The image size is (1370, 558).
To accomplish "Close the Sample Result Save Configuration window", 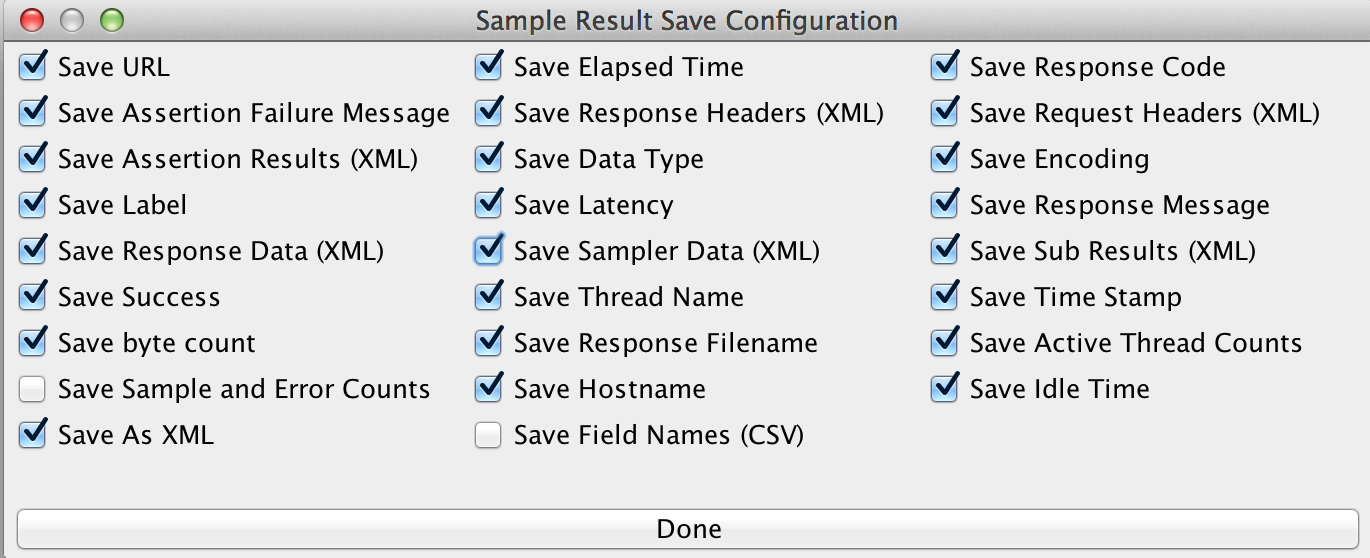I will coord(32,19).
